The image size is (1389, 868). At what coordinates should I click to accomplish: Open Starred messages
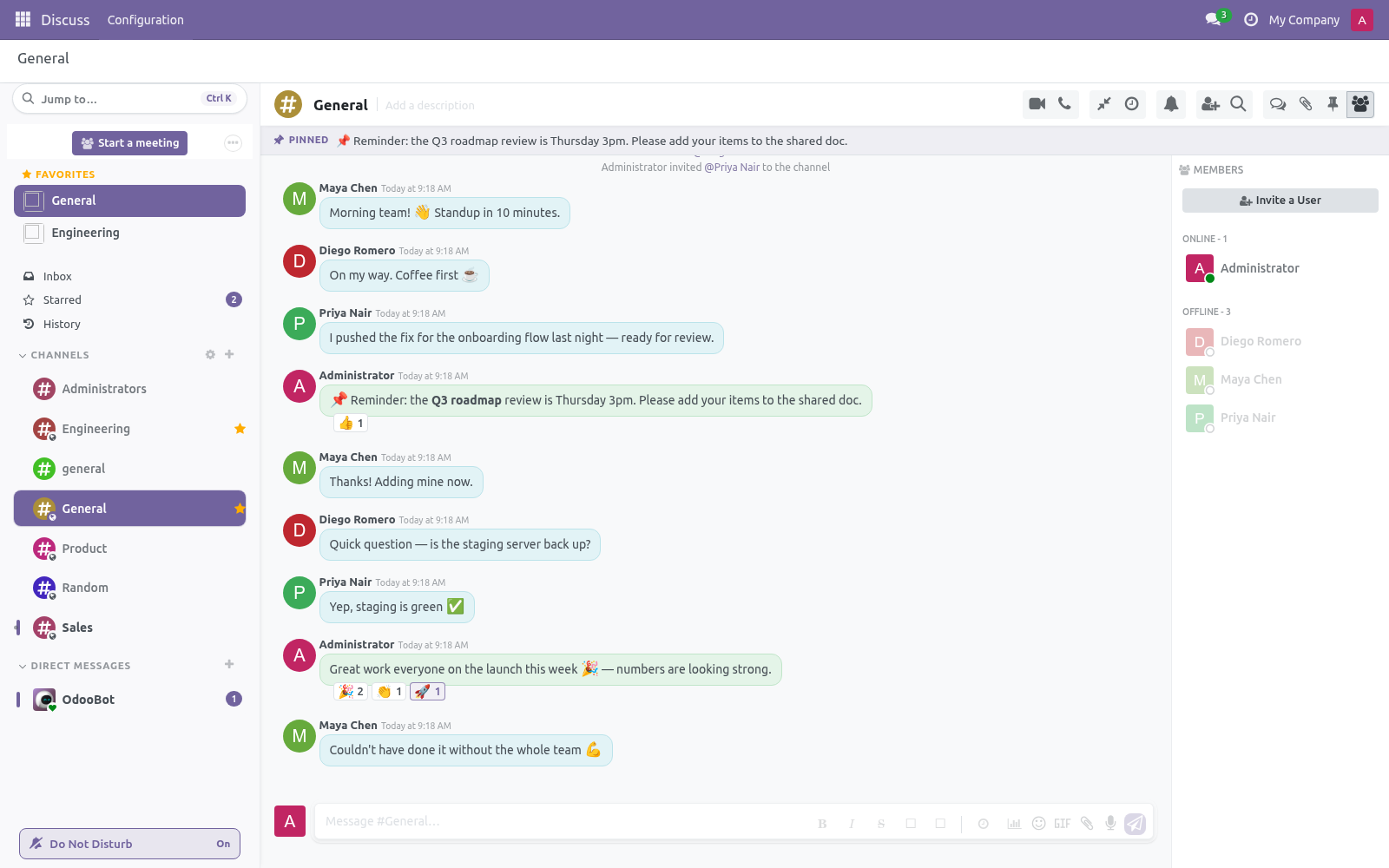point(63,299)
